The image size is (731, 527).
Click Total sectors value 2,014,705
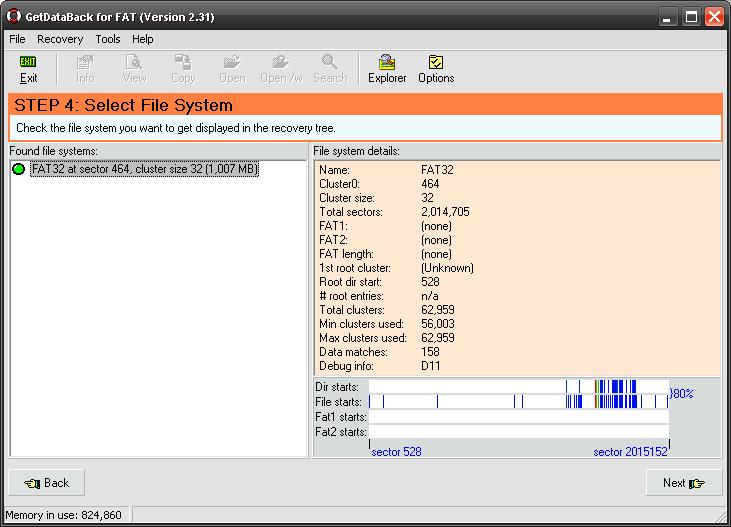(x=445, y=212)
